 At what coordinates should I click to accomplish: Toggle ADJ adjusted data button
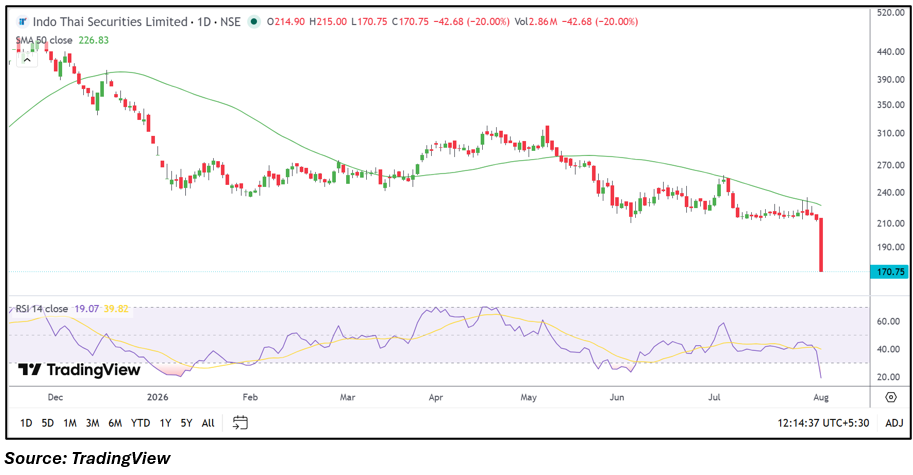click(894, 423)
